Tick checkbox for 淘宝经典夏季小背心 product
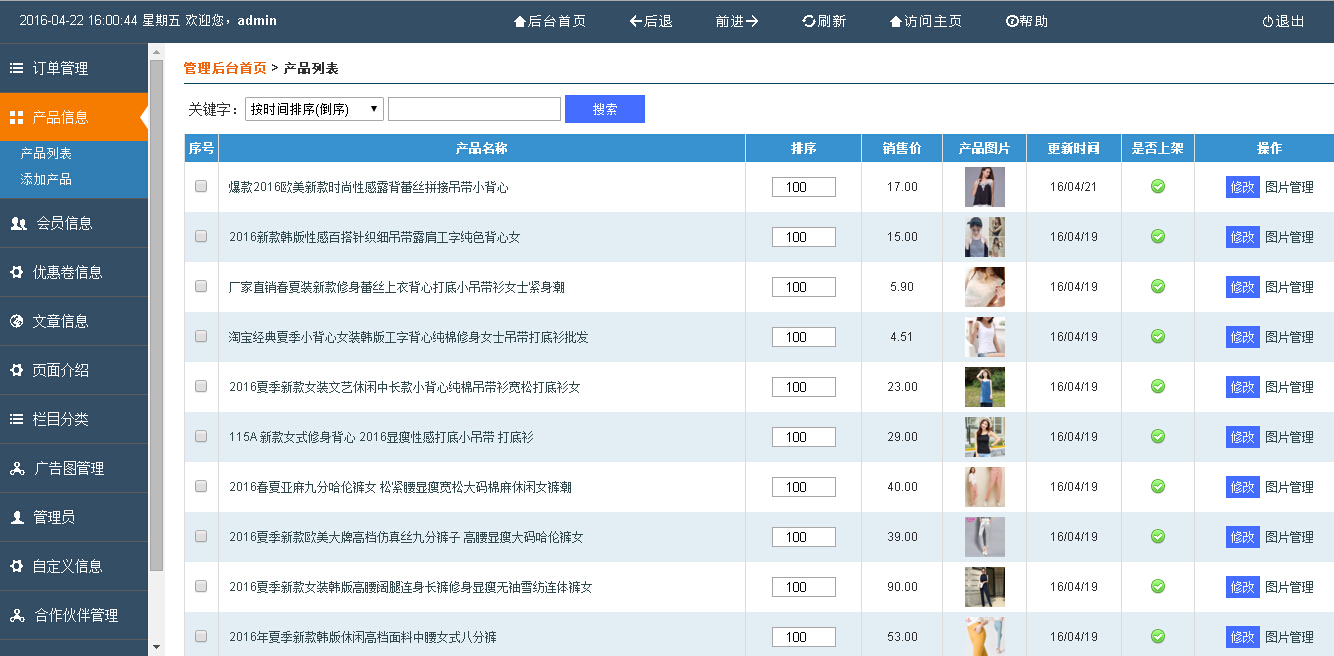Viewport: 1334px width, 656px height. click(x=201, y=336)
